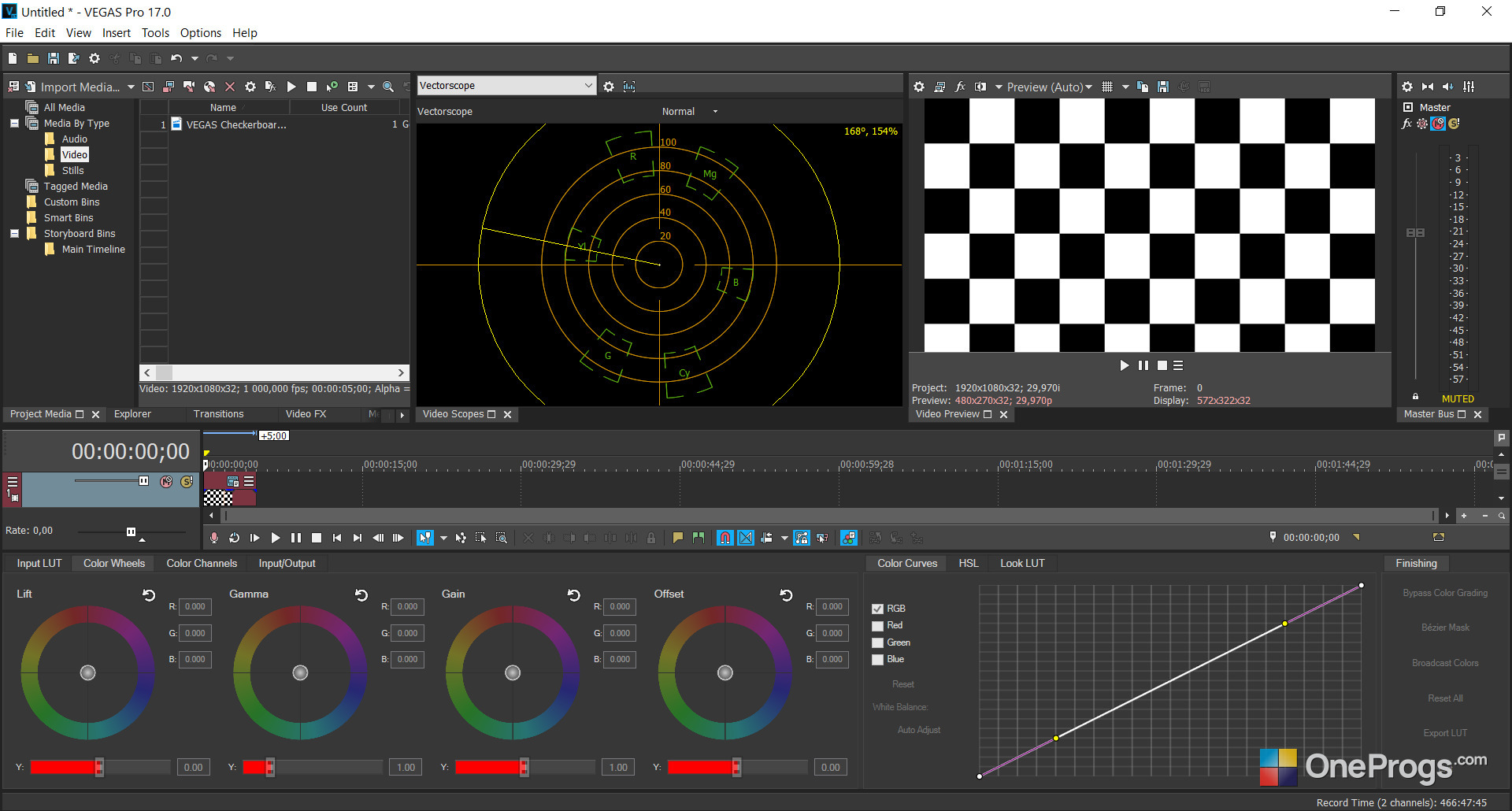The width and height of the screenshot is (1512, 811).
Task: Select the Envelope edit tool
Action: (x=461, y=538)
